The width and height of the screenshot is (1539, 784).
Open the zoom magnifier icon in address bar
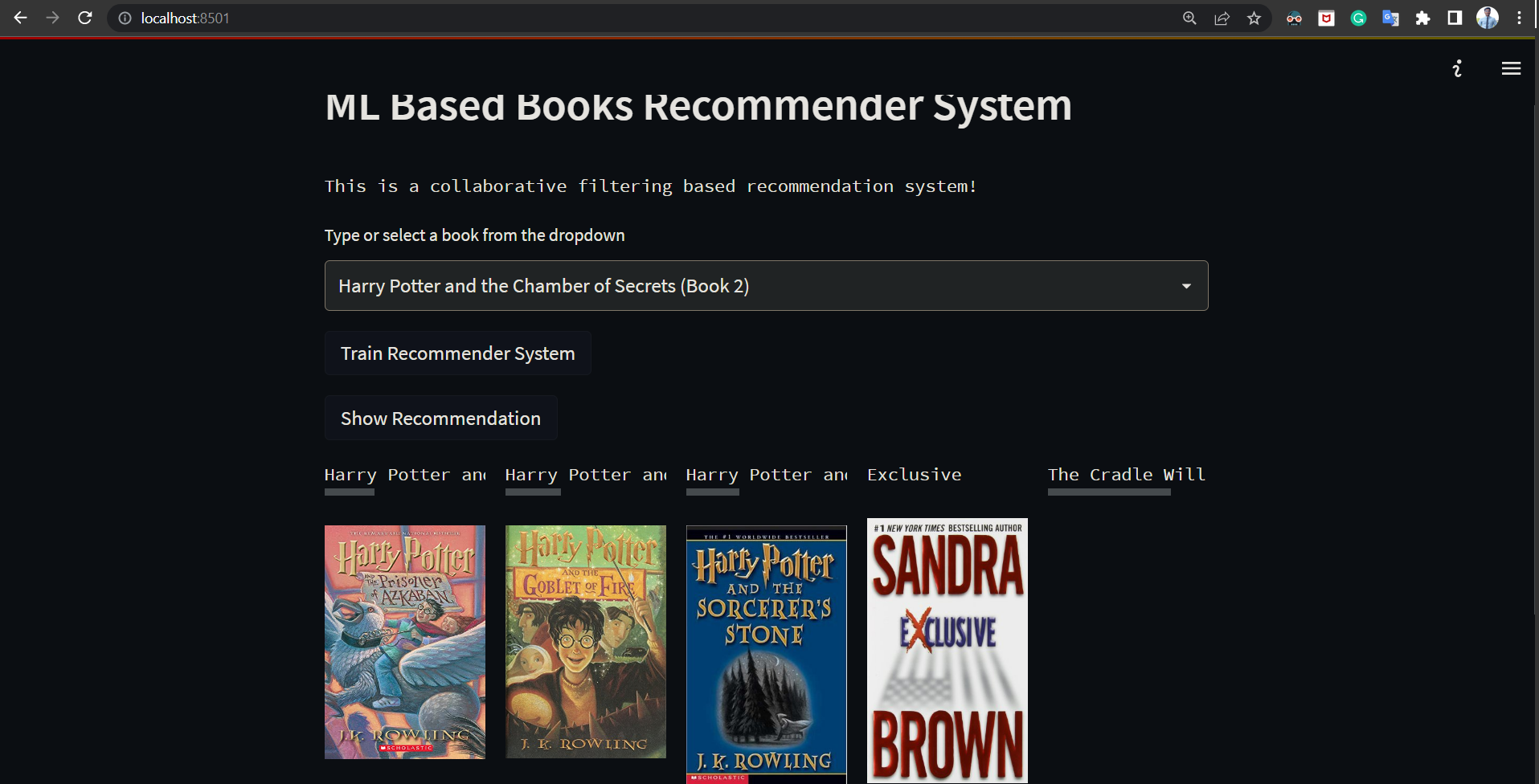coord(1189,18)
